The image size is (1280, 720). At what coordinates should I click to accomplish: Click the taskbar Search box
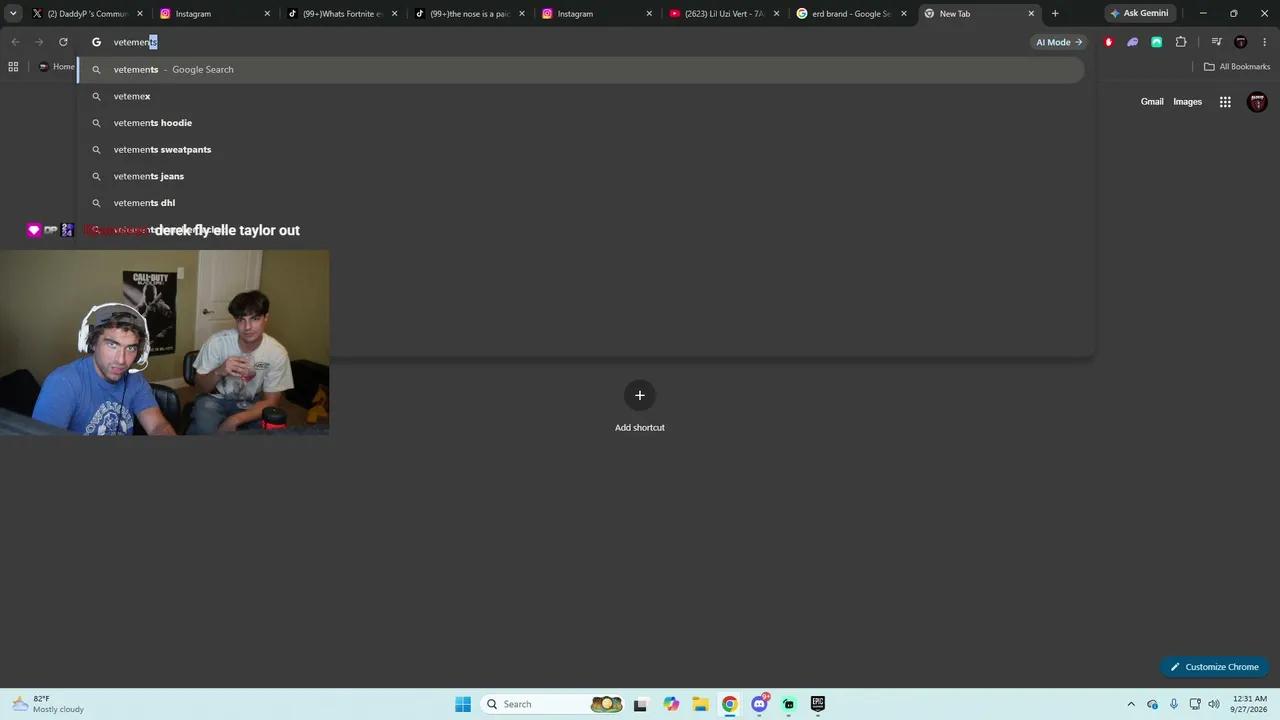click(553, 704)
